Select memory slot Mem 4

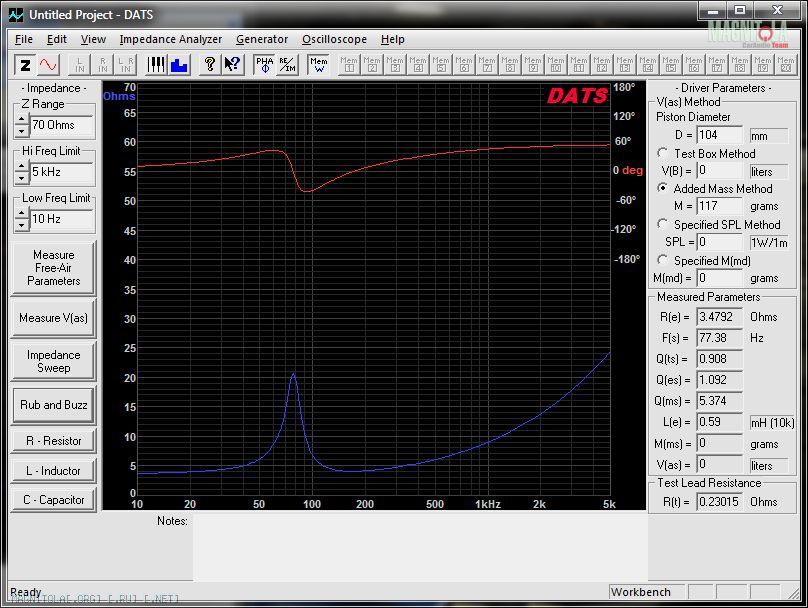pos(418,65)
